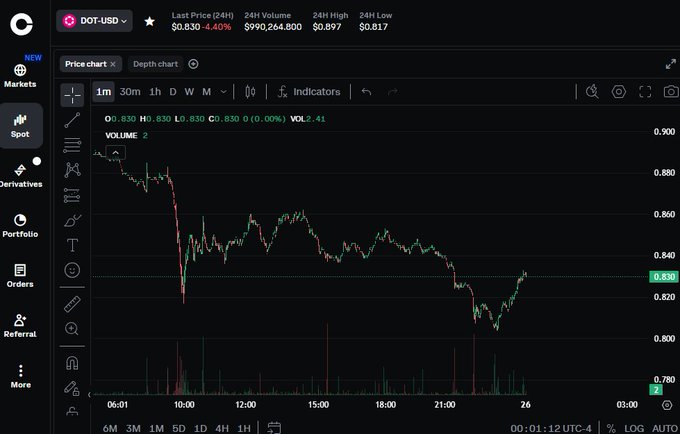Select the 1H date range
Viewport: 680px width, 434px height.
(x=244, y=428)
